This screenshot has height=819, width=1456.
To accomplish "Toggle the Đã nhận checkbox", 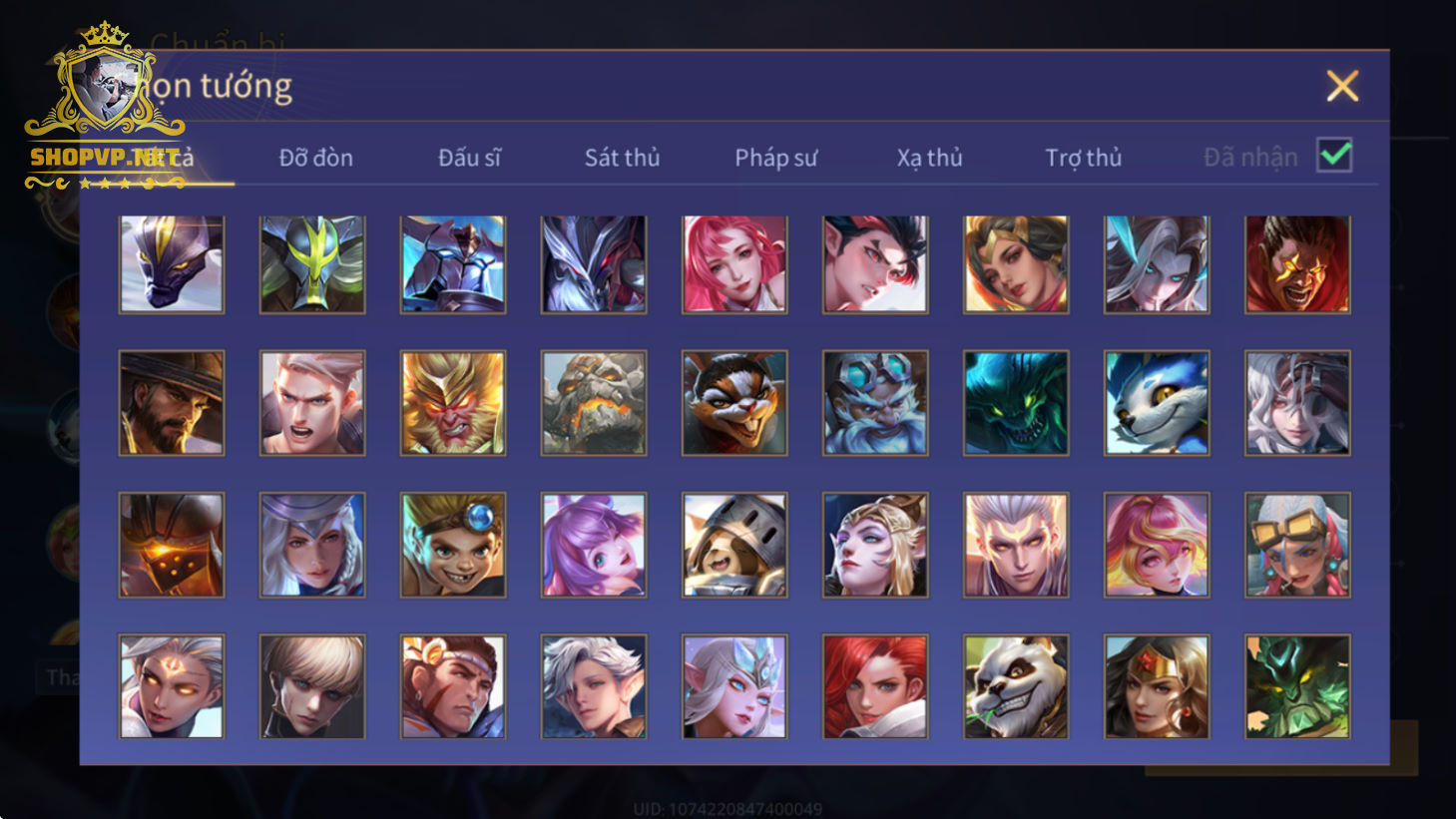I will point(1334,156).
